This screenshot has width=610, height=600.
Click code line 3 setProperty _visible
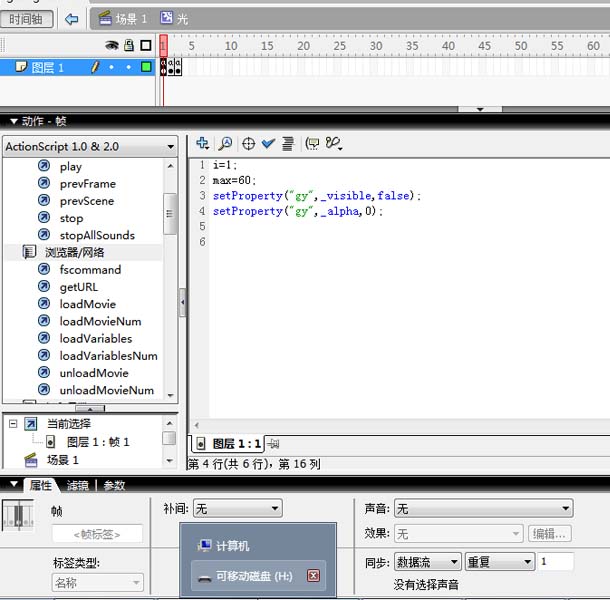(317, 195)
